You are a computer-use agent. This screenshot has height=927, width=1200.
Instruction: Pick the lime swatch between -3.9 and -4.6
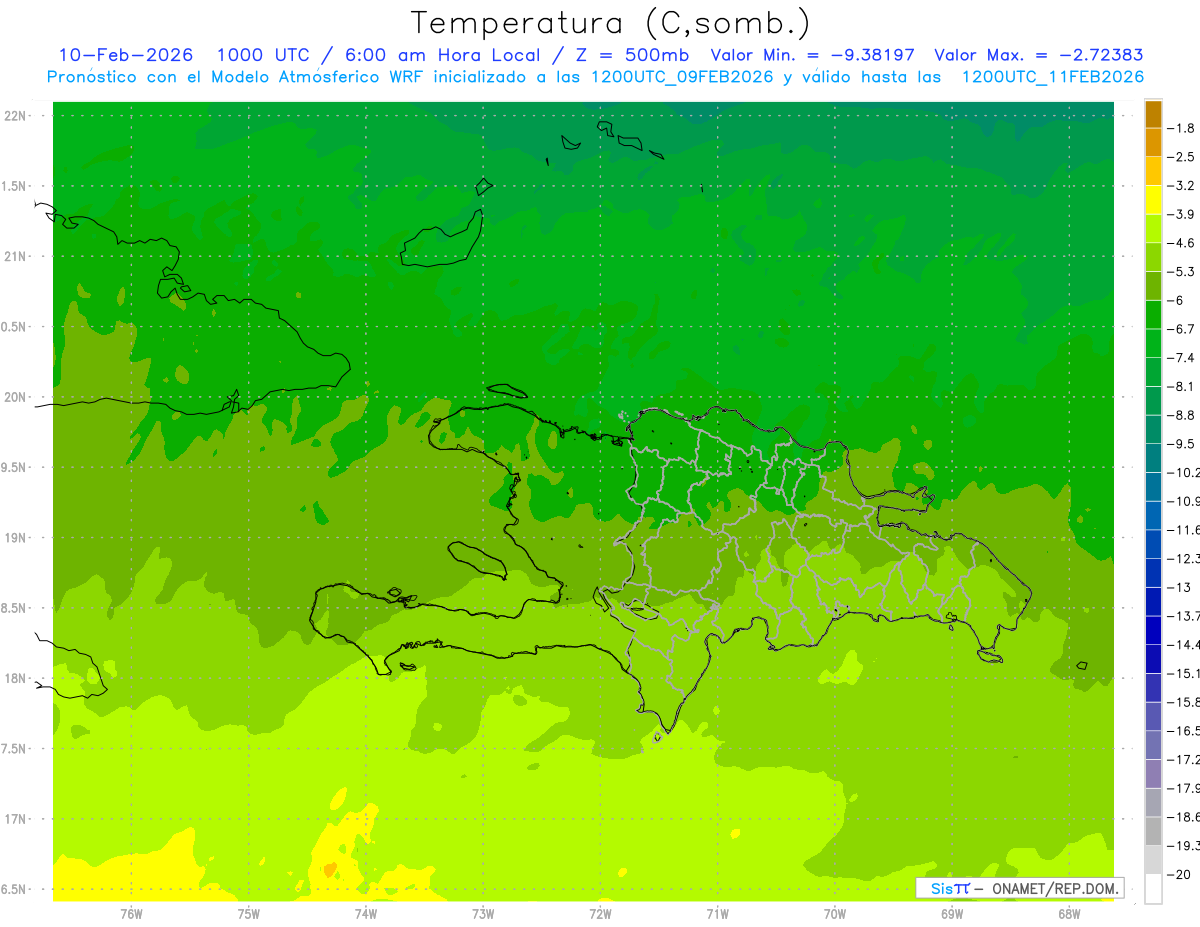pos(1153,228)
